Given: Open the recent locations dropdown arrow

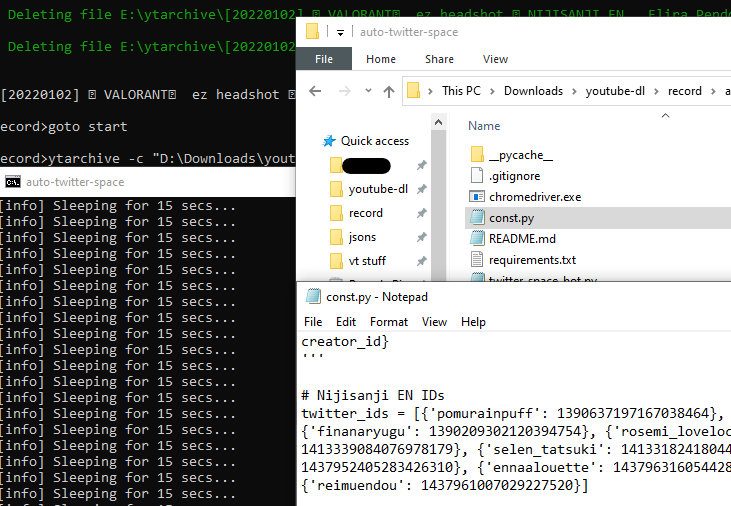Looking at the screenshot, I should [x=368, y=90].
